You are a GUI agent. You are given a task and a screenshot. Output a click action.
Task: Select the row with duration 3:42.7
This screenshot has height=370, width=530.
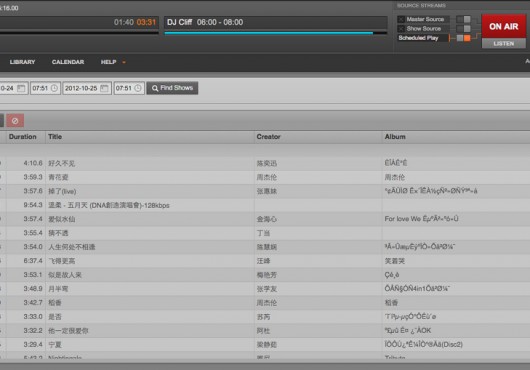(265, 303)
